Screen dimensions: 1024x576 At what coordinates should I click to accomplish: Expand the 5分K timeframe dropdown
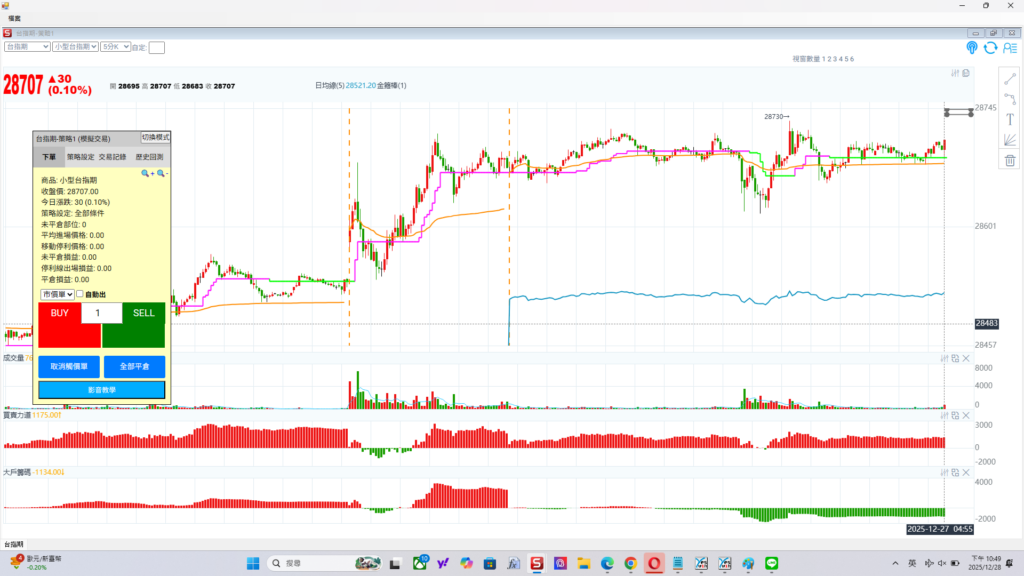115,47
